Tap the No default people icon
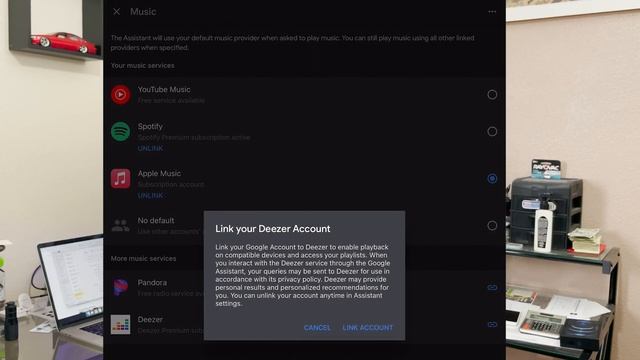 click(x=120, y=225)
